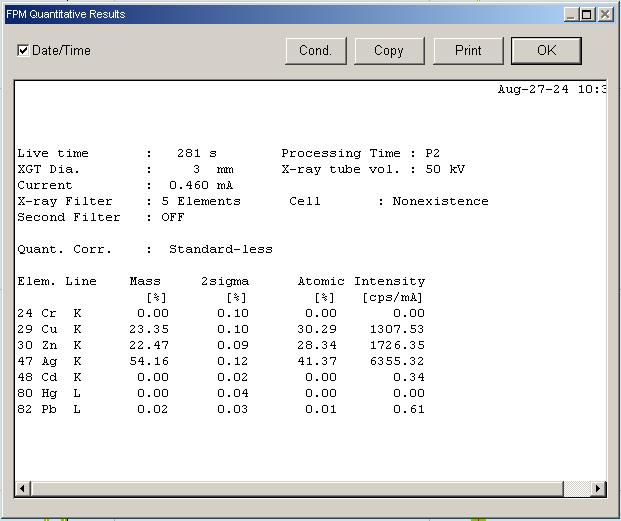Image resolution: width=621 pixels, height=521 pixels.
Task: Click the X-ray tube vol. value 50 kV
Action: (445, 169)
